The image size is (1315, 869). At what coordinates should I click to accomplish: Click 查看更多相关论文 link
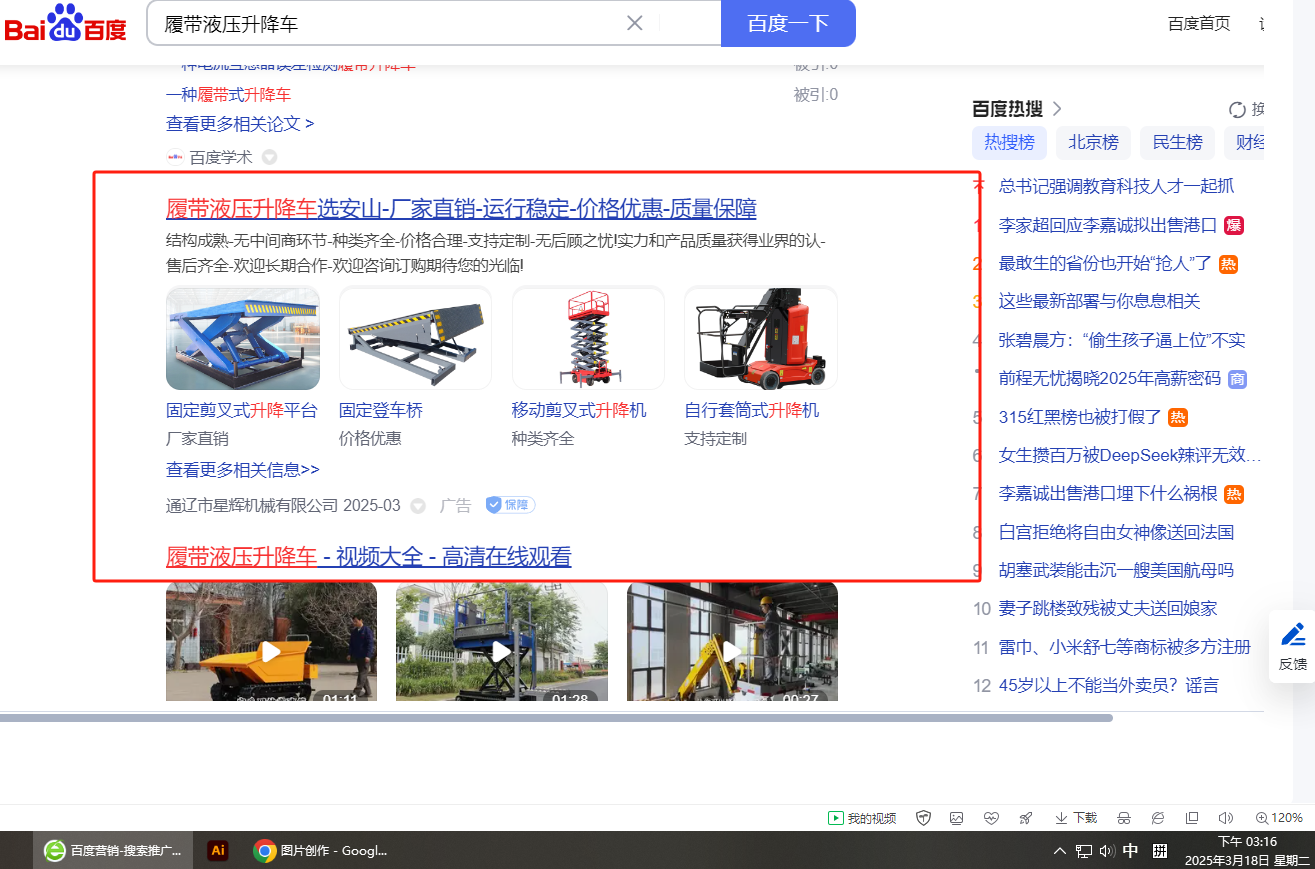240,124
